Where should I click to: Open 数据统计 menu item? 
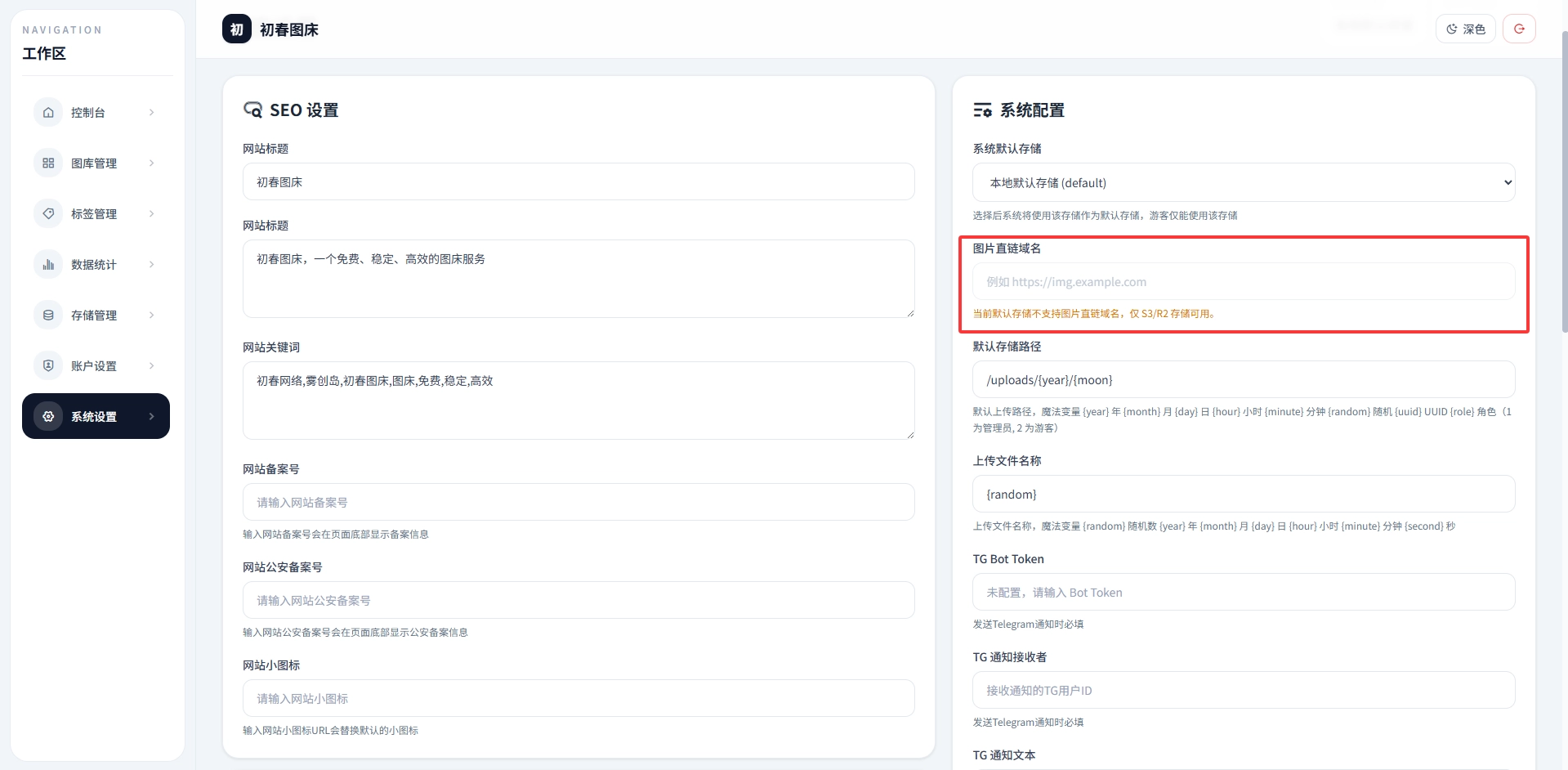click(x=96, y=264)
